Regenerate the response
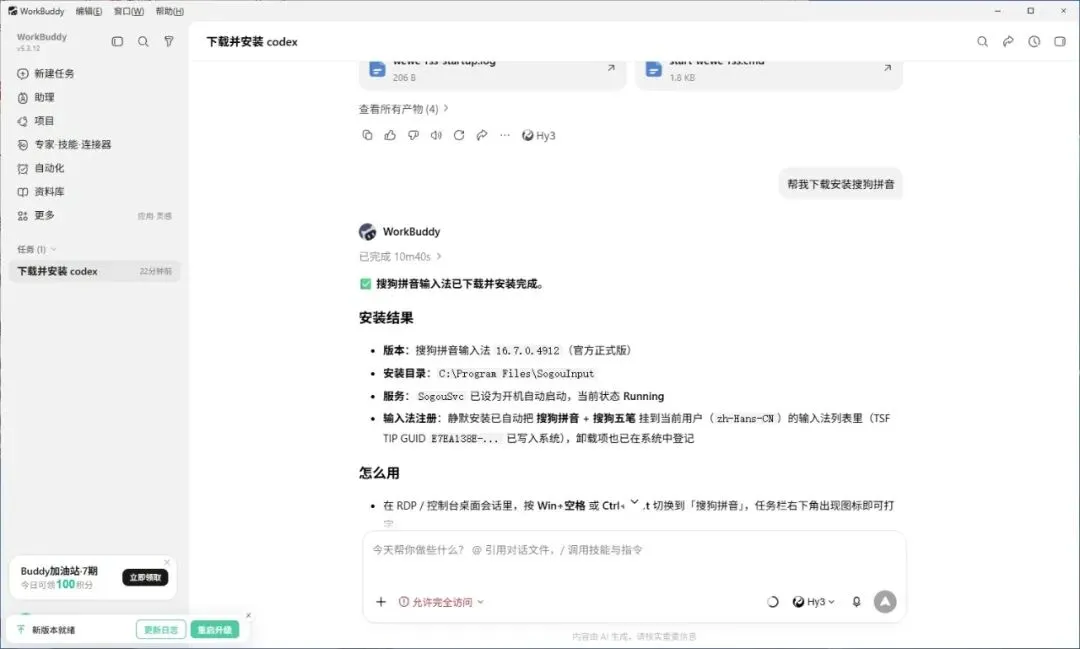Viewport: 1080px width, 649px height. (459, 135)
